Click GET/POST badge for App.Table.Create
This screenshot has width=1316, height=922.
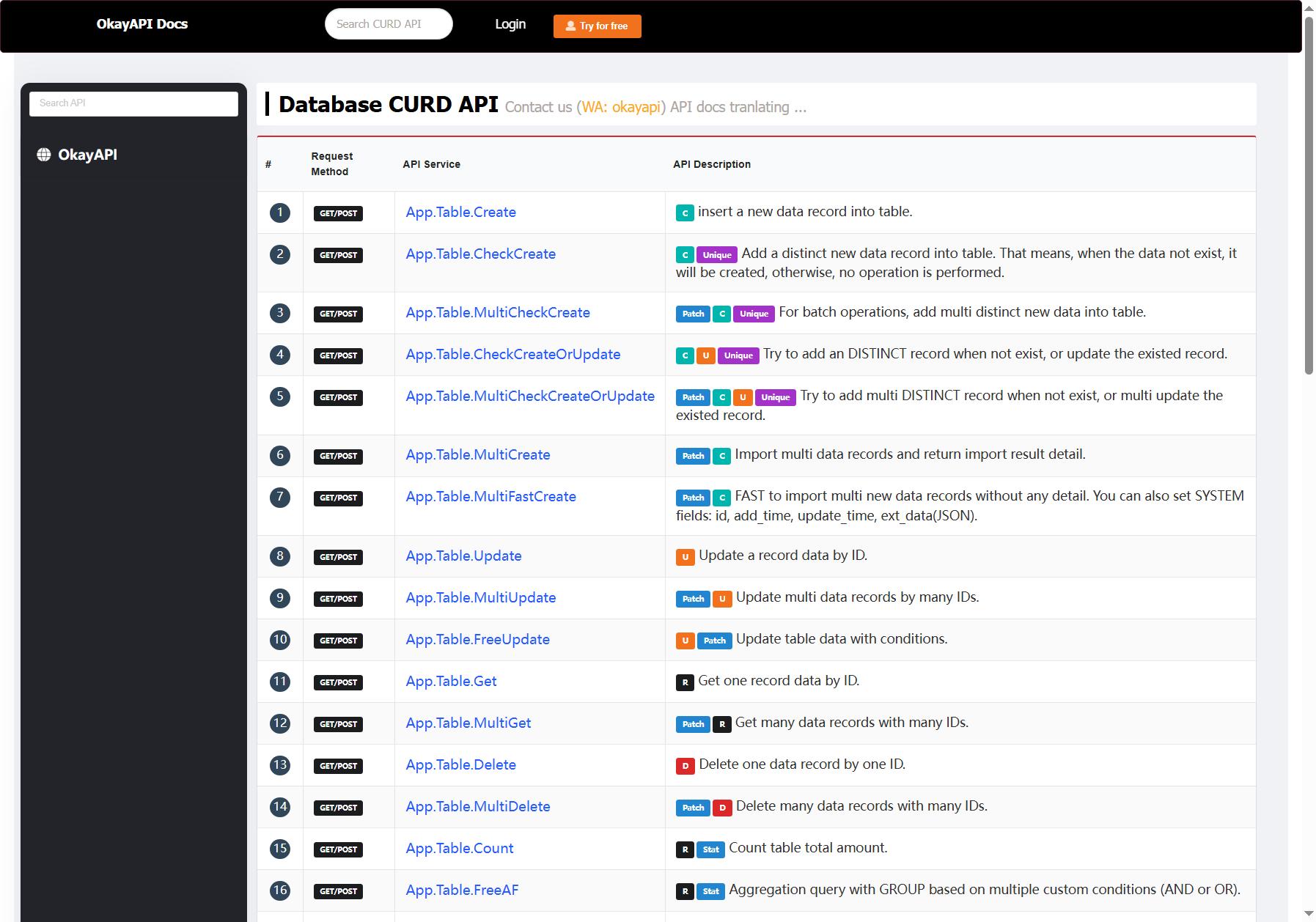coord(338,213)
